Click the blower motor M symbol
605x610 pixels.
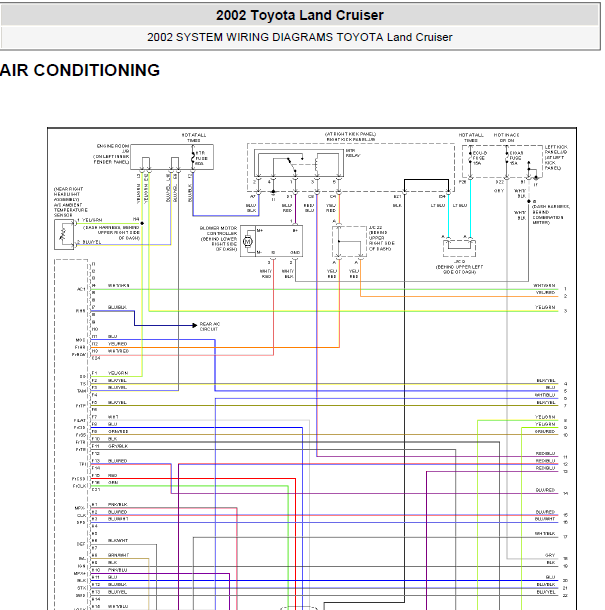click(247, 242)
